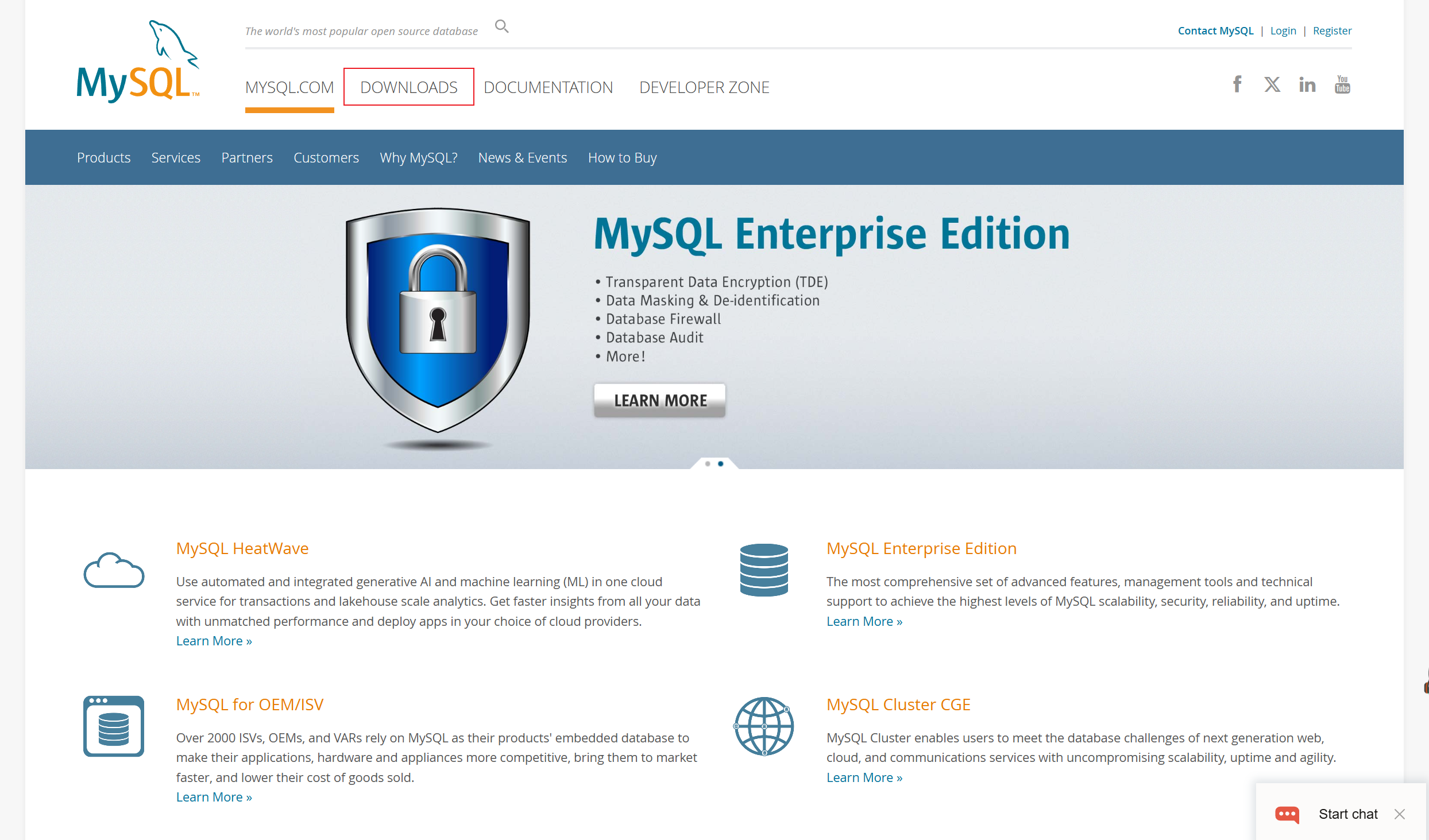
Task: Click the search magnifier icon
Action: (501, 26)
